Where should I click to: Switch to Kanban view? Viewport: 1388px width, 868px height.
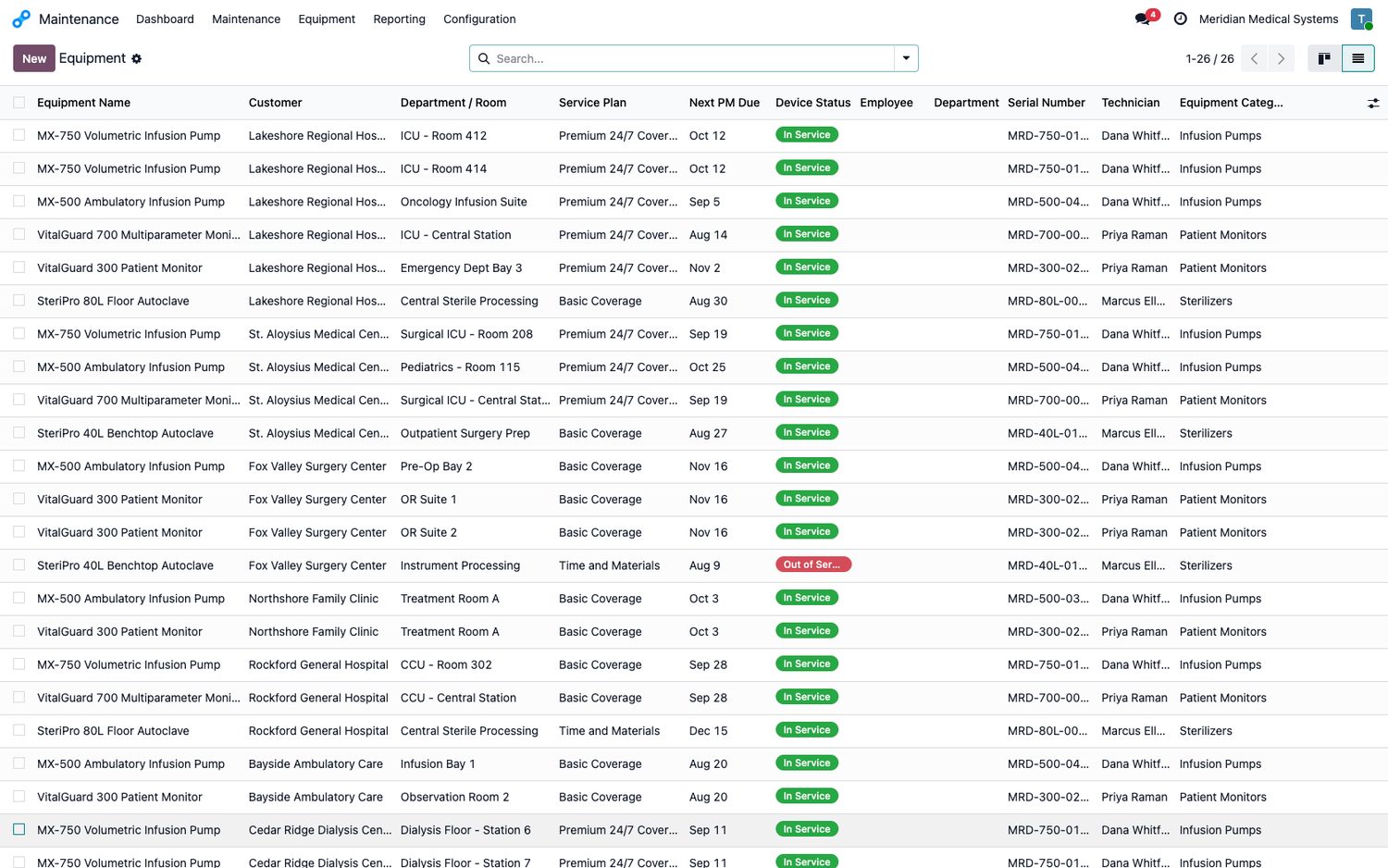click(x=1324, y=58)
